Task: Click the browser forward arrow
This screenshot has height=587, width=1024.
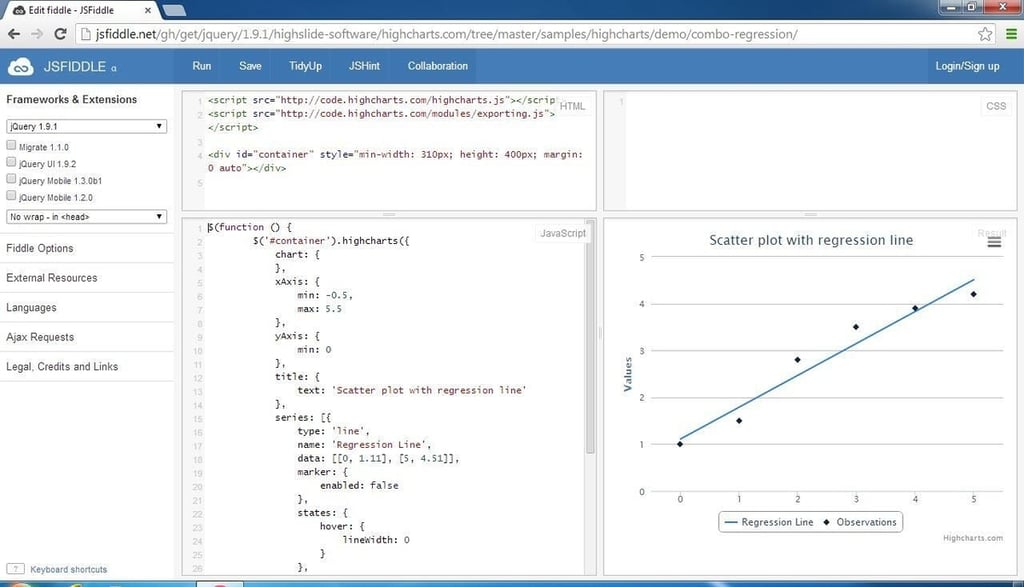Action: 37,34
